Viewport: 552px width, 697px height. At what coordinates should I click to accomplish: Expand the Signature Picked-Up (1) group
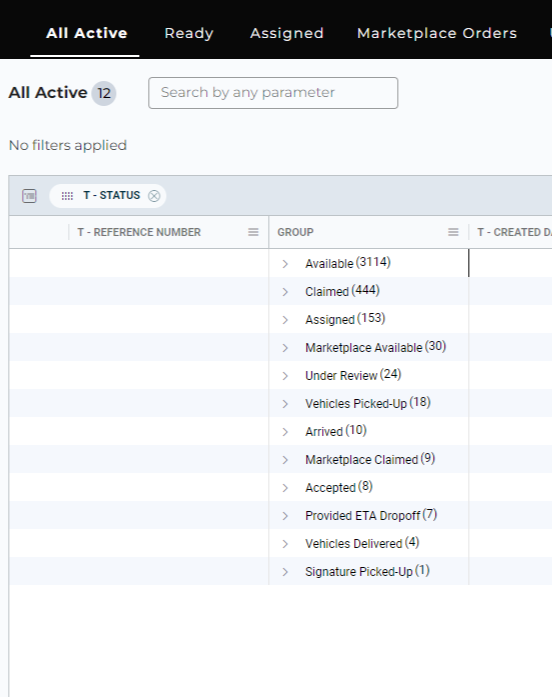pos(285,572)
